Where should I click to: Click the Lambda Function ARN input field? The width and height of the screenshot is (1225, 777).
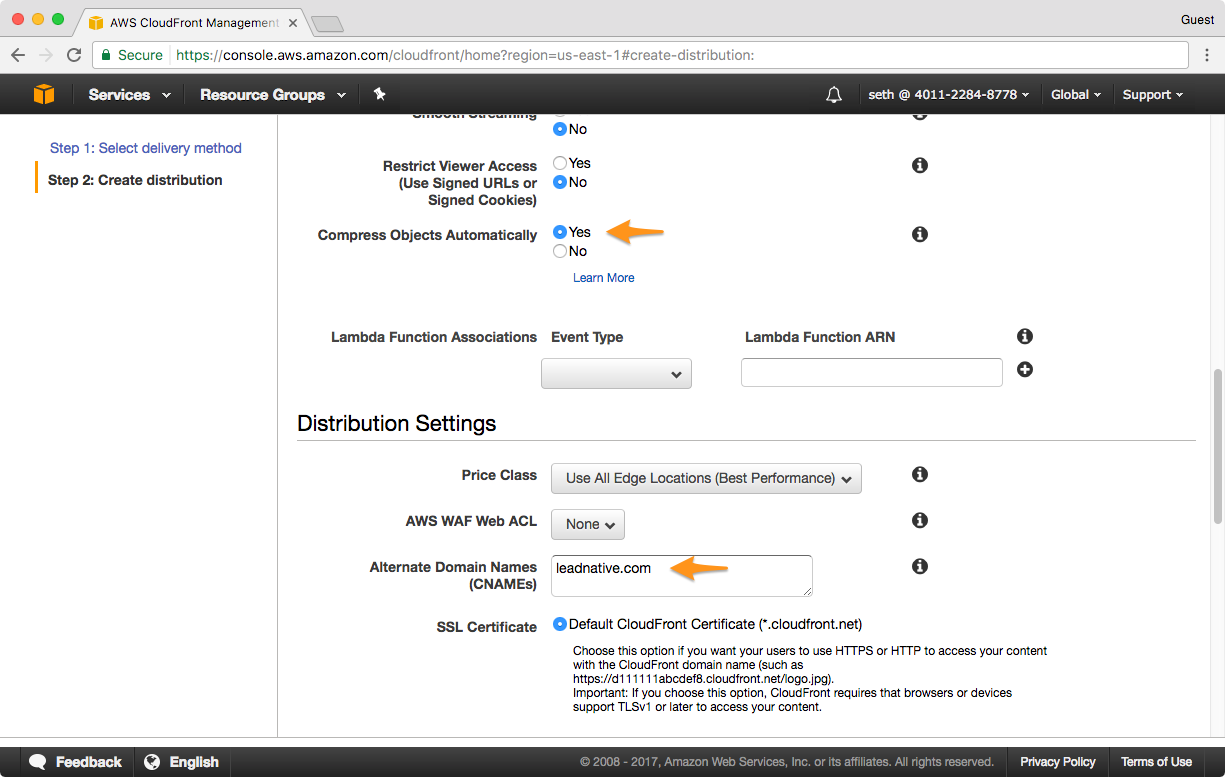point(871,372)
